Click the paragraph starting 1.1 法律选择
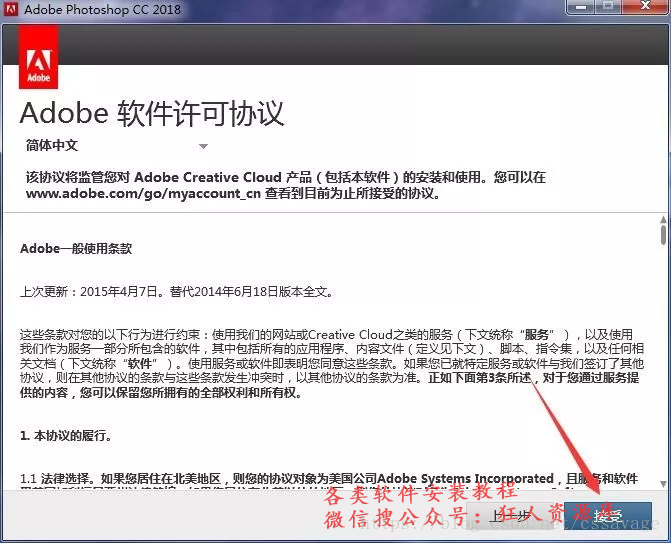The image size is (671, 543). coord(329,482)
